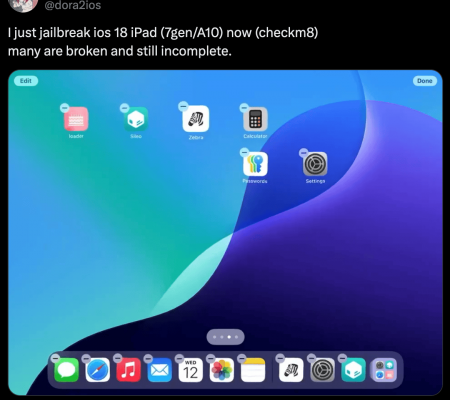This screenshot has height=400, width=450.
Task: Tap the minus badge on dock Messages
Action: pyautogui.click(x=55, y=358)
